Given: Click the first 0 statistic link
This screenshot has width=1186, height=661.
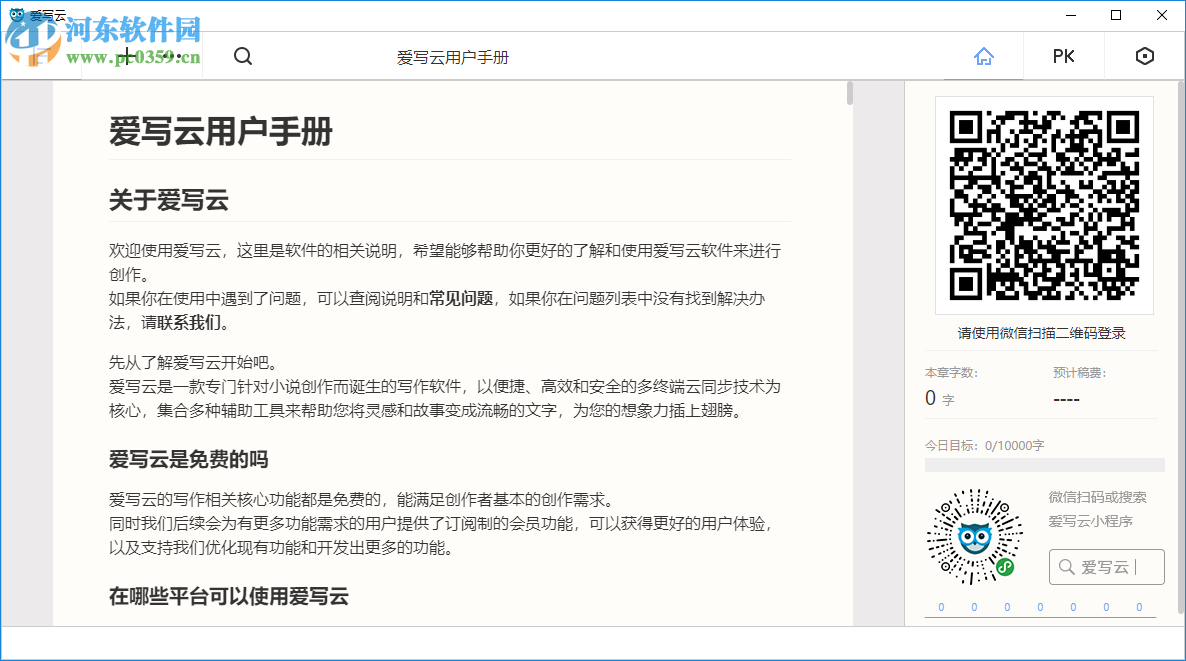Looking at the screenshot, I should point(940,606).
